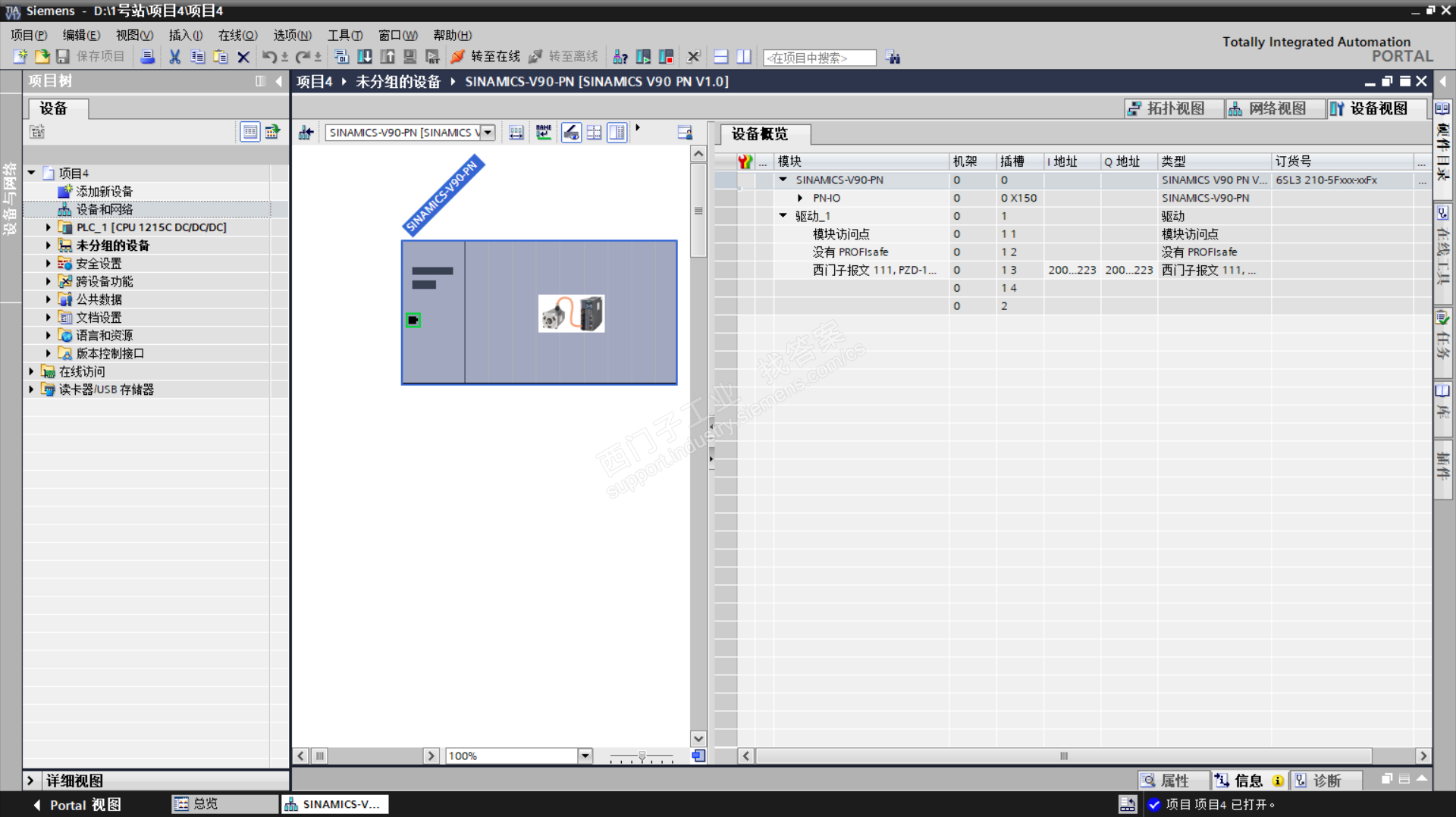The height and width of the screenshot is (817, 1456).
Task: Open the 诊断 tab in inspector
Action: click(1326, 781)
